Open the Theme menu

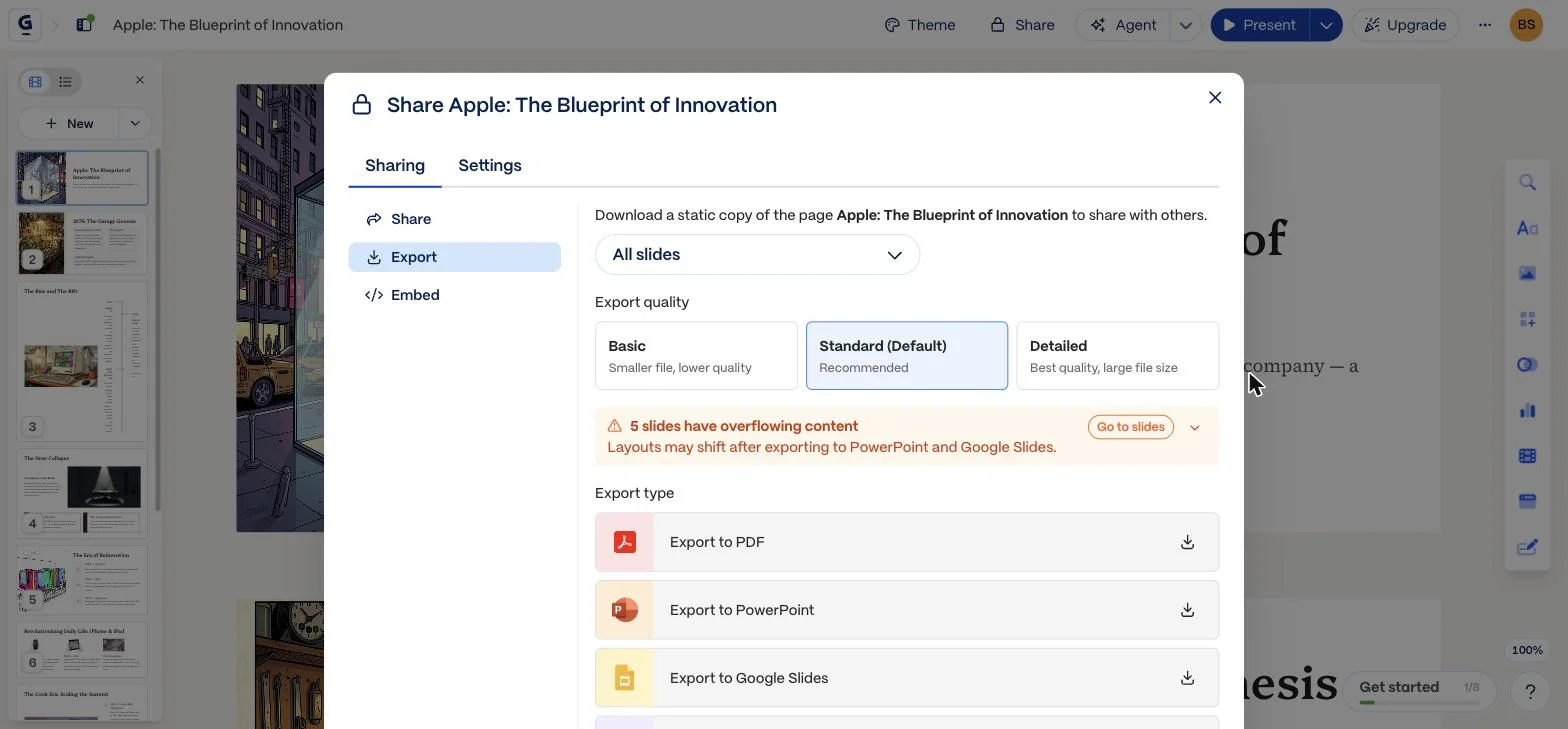(920, 25)
